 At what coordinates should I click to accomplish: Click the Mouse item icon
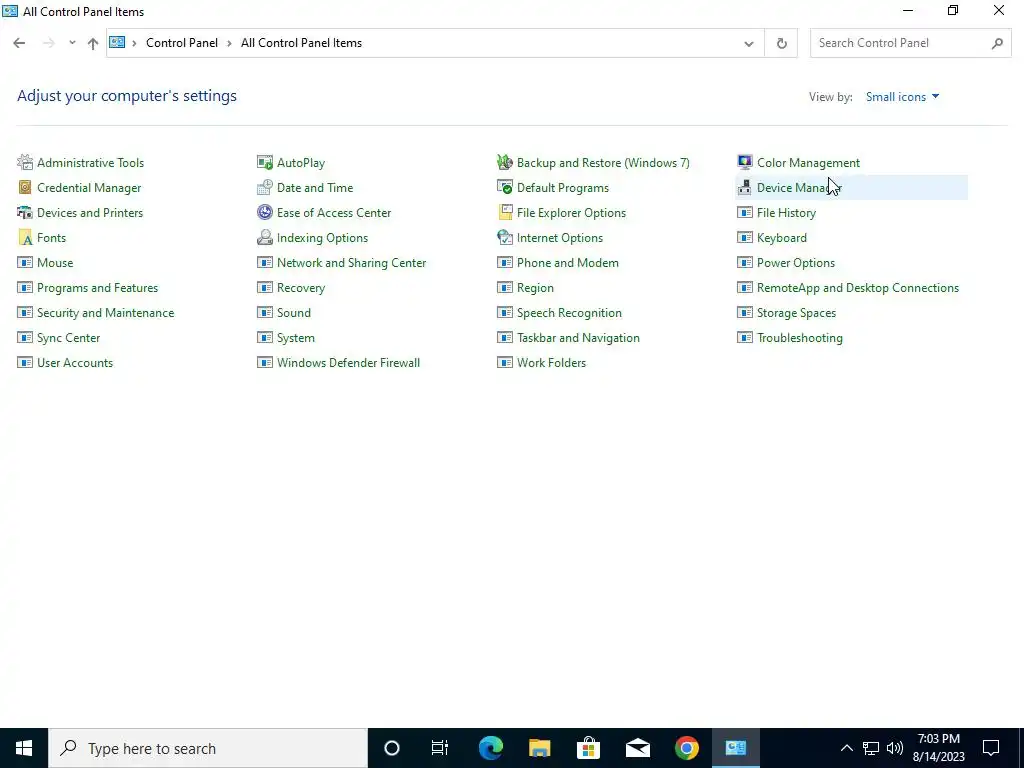point(25,263)
